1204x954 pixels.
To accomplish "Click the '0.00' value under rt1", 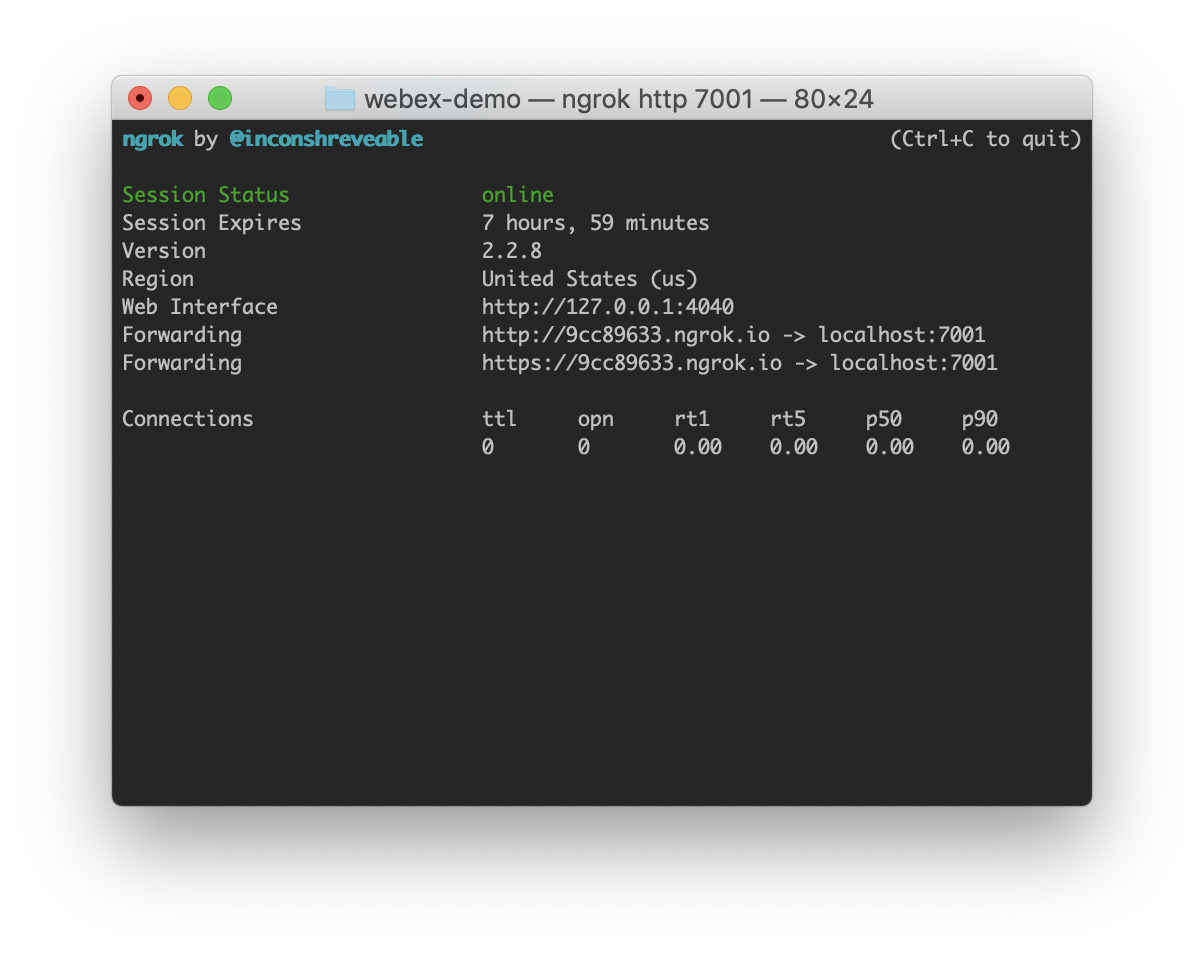I will coord(698,447).
